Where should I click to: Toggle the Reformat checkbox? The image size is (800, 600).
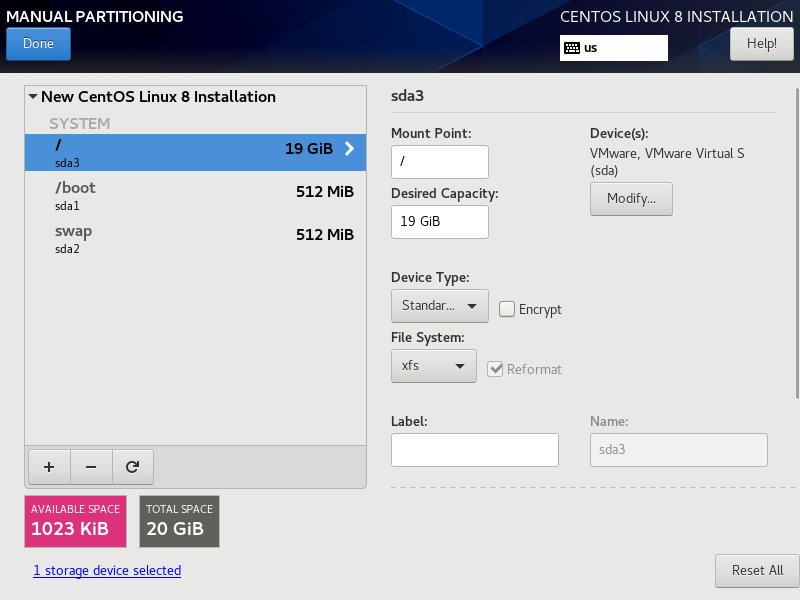(x=495, y=369)
